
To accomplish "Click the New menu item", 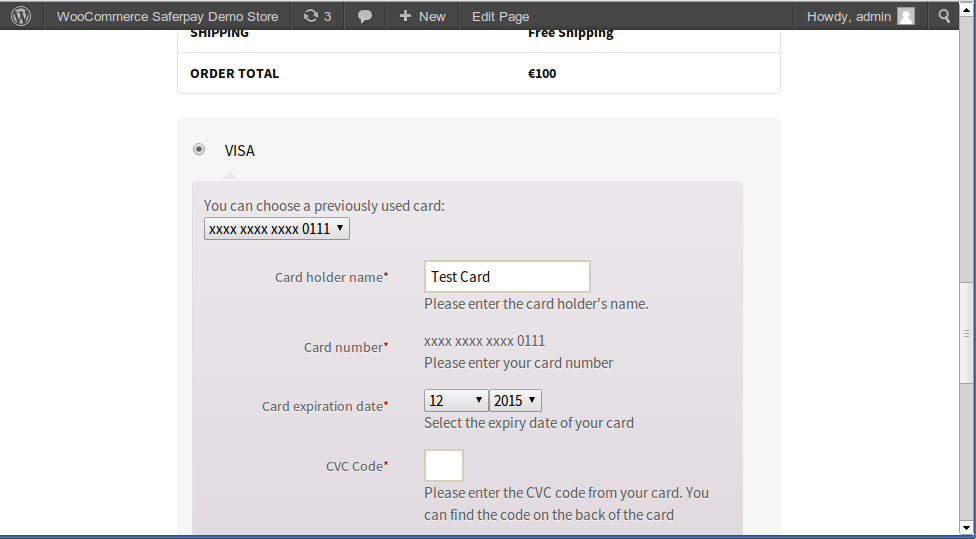I will [432, 16].
